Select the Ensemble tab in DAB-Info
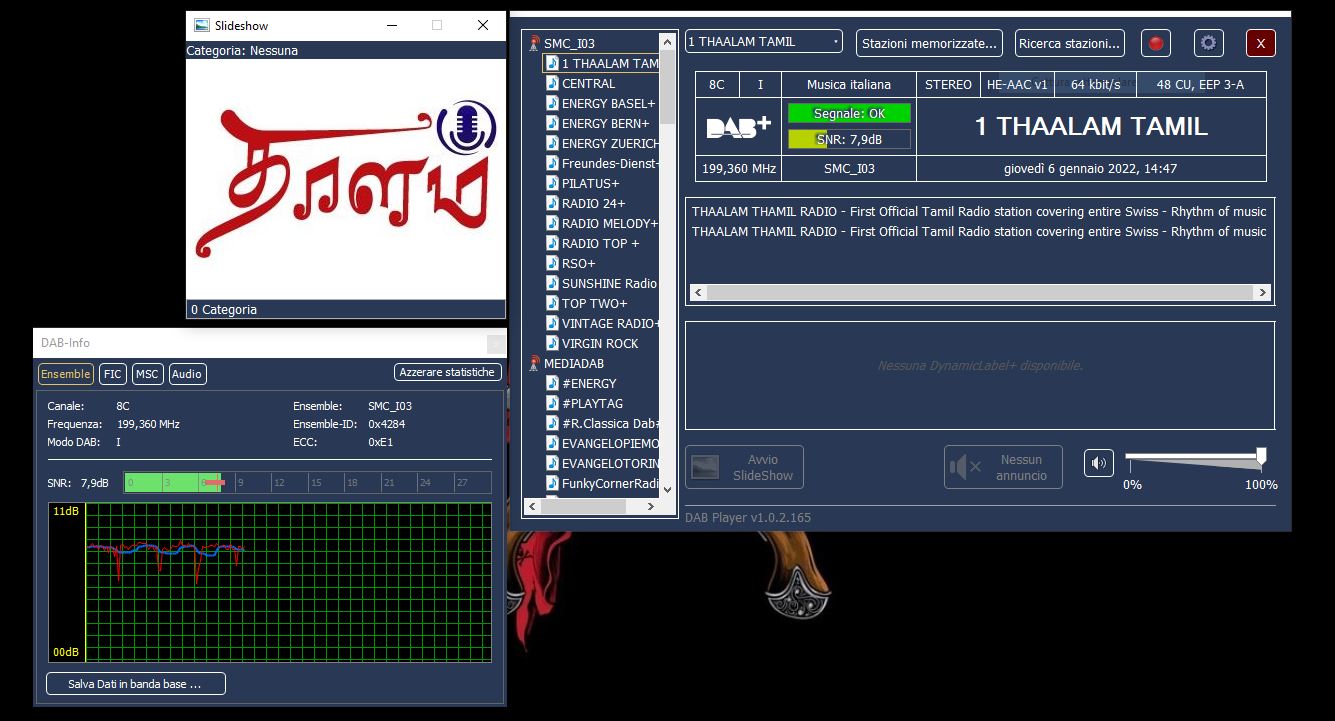1335x721 pixels. tap(66, 373)
